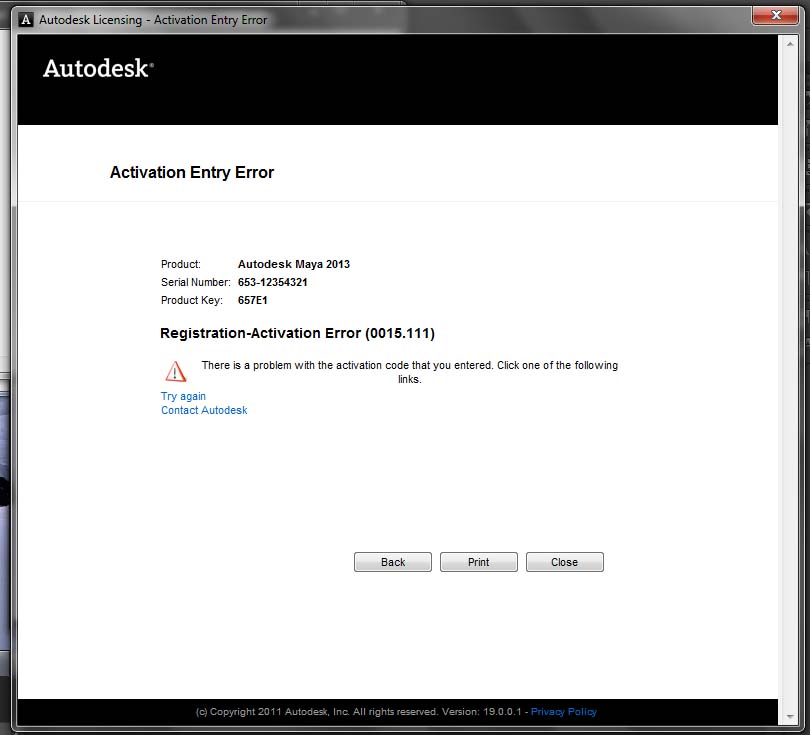Click the Try again link

183,396
